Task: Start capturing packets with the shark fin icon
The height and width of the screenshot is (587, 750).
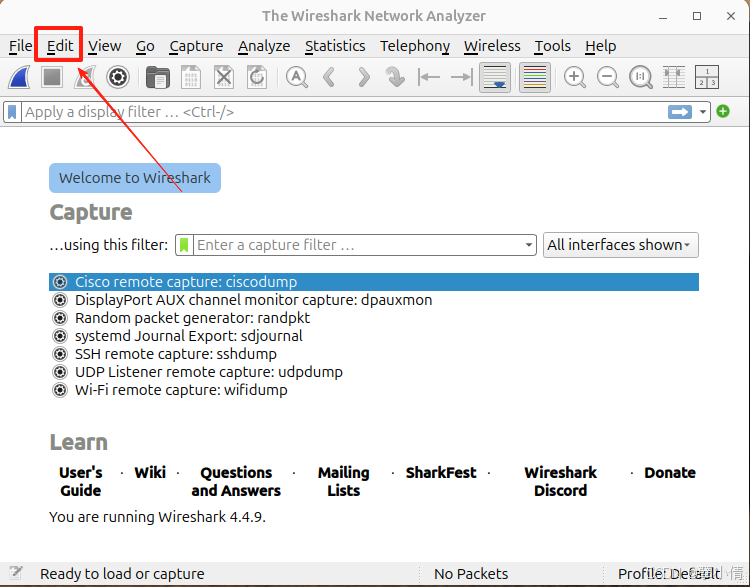Action: pyautogui.click(x=20, y=77)
